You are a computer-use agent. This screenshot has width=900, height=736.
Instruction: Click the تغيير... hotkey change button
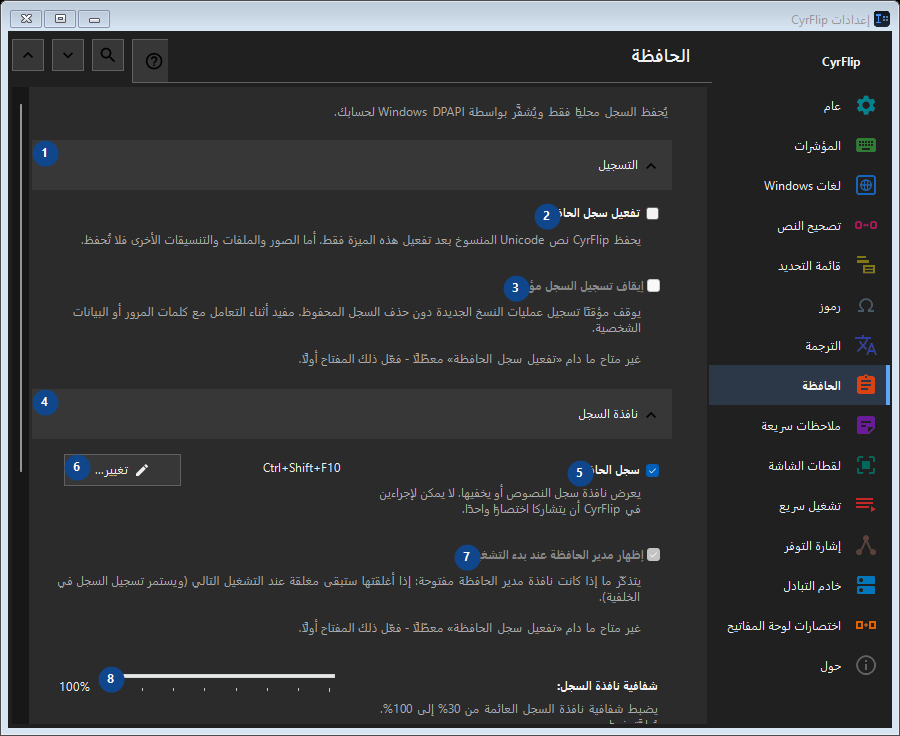pos(122,470)
